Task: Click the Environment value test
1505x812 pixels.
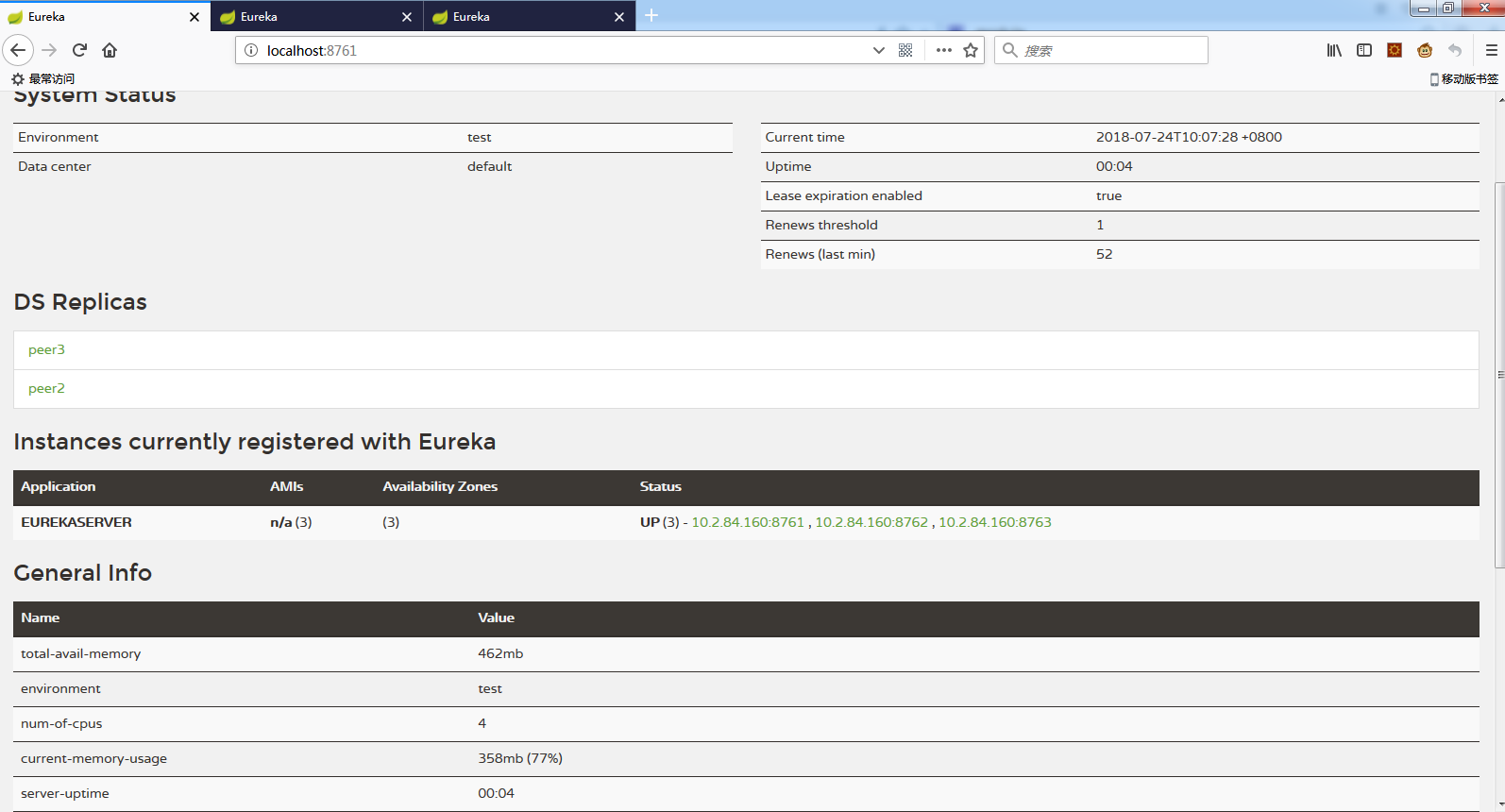Action: [479, 137]
